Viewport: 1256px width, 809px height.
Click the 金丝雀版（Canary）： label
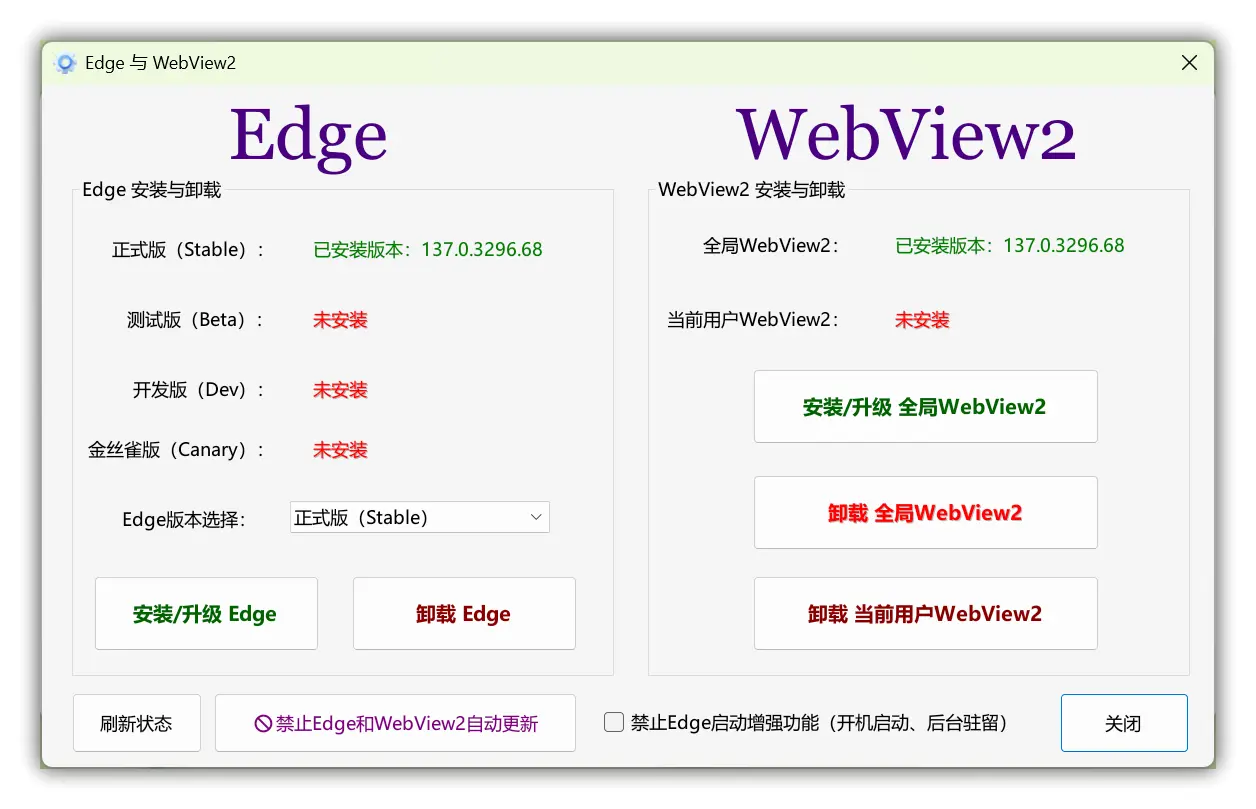pyautogui.click(x=177, y=450)
